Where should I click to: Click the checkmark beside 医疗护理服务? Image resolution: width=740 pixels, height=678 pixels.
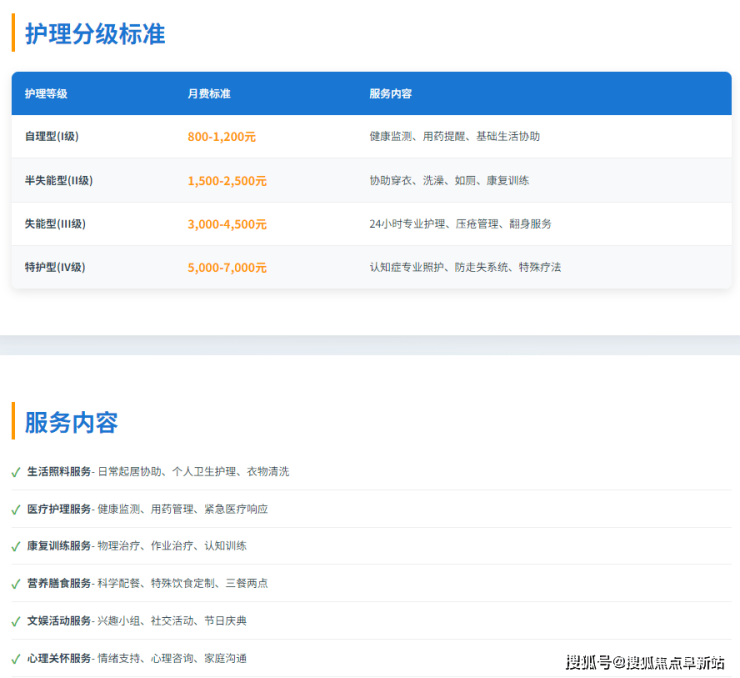pyautogui.click(x=15, y=509)
